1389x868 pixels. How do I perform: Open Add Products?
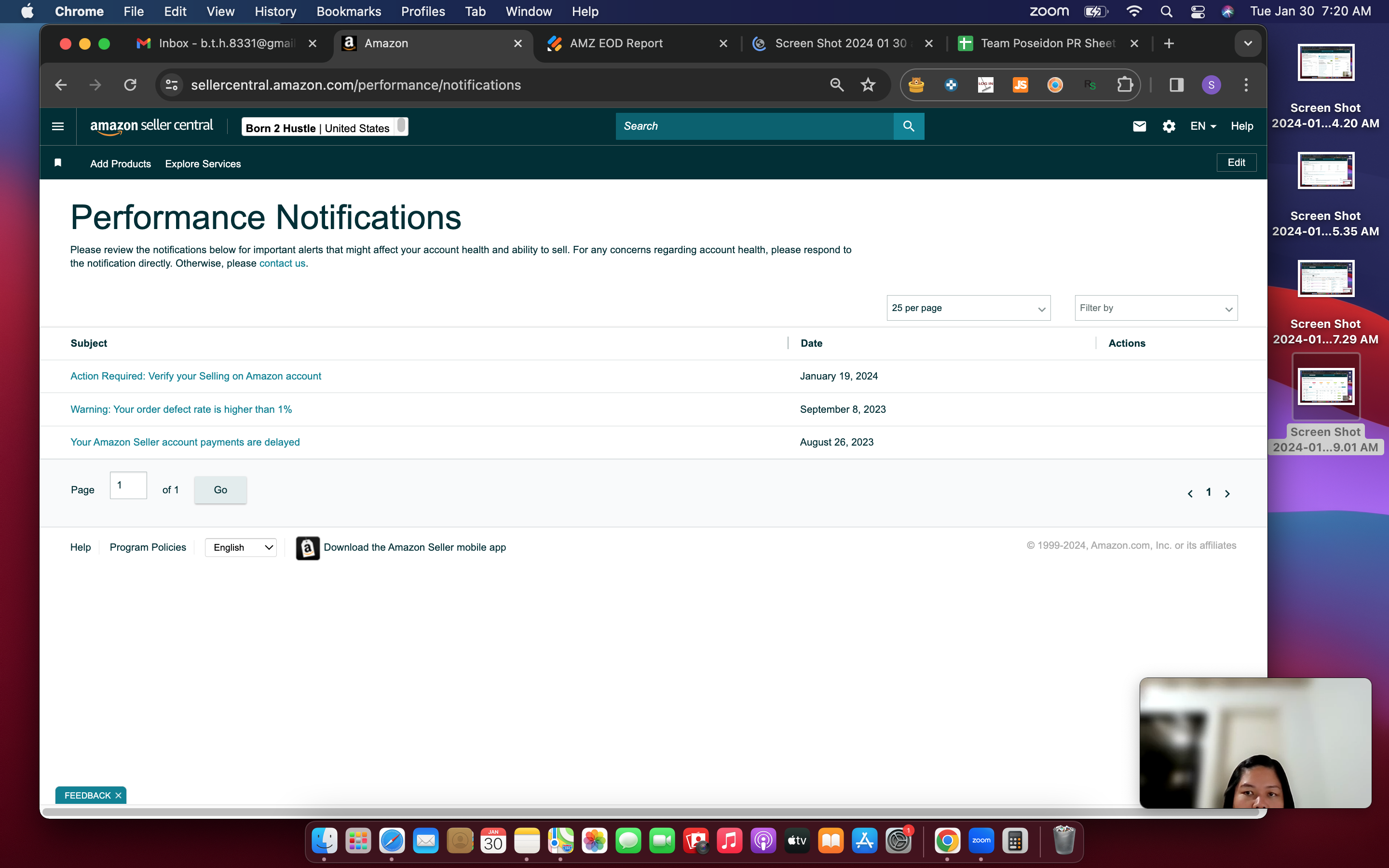pos(121,163)
